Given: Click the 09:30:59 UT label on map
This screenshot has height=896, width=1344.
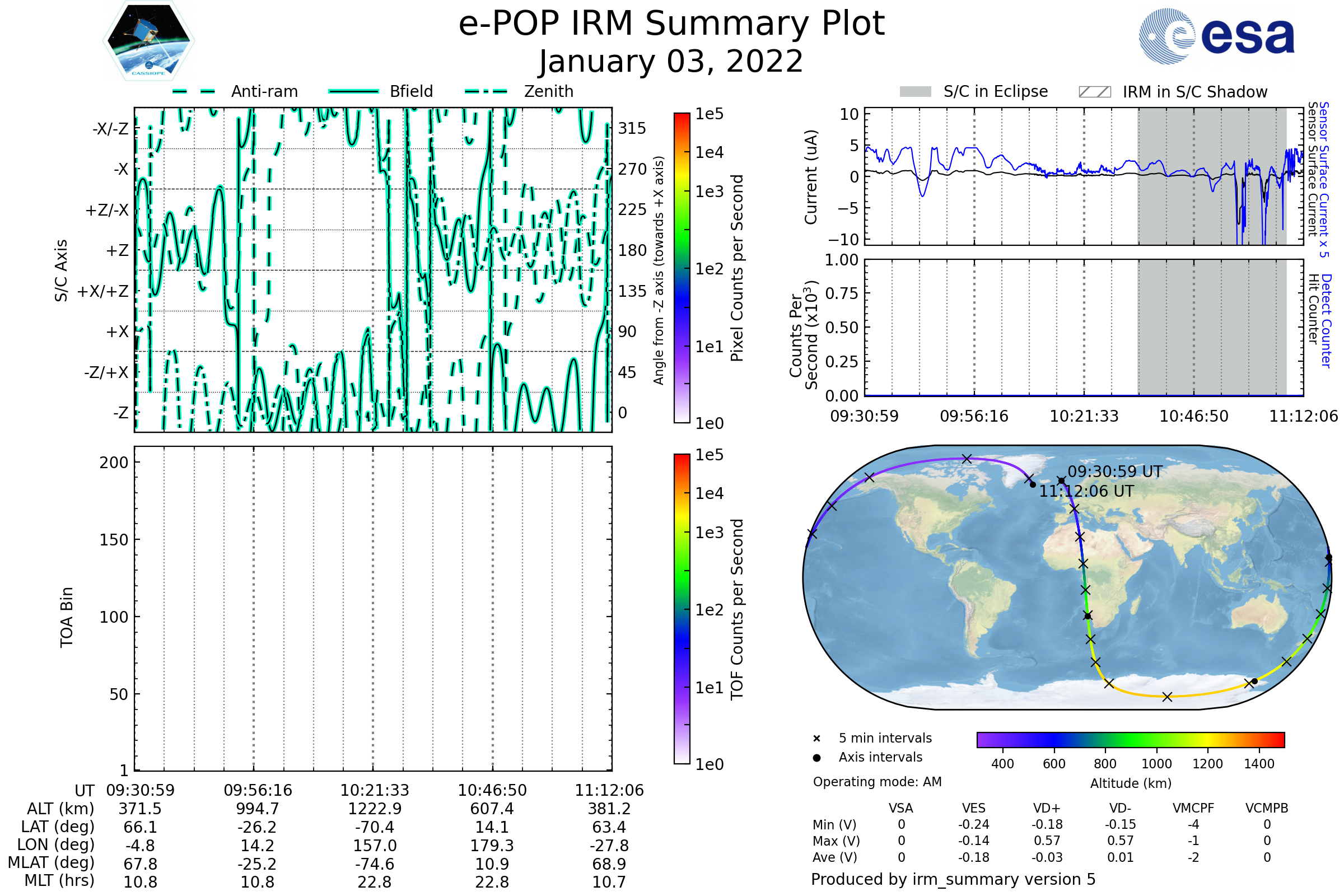Looking at the screenshot, I should (x=1115, y=472).
